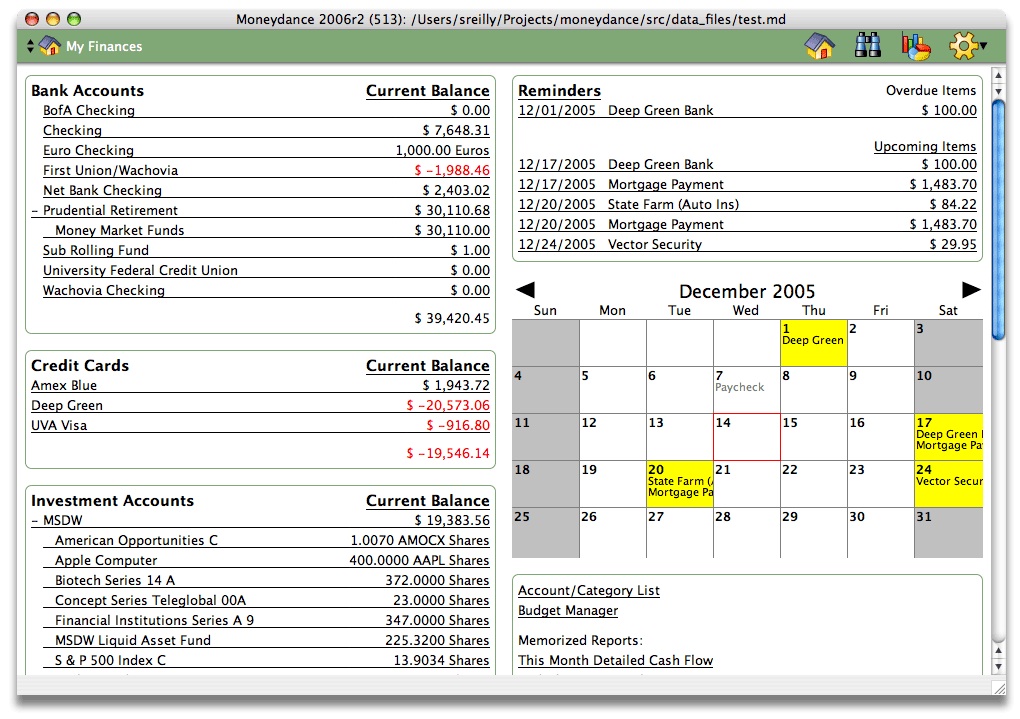Click the Checking balance $ 7,648.31
The height and width of the screenshot is (719, 1020).
(456, 131)
